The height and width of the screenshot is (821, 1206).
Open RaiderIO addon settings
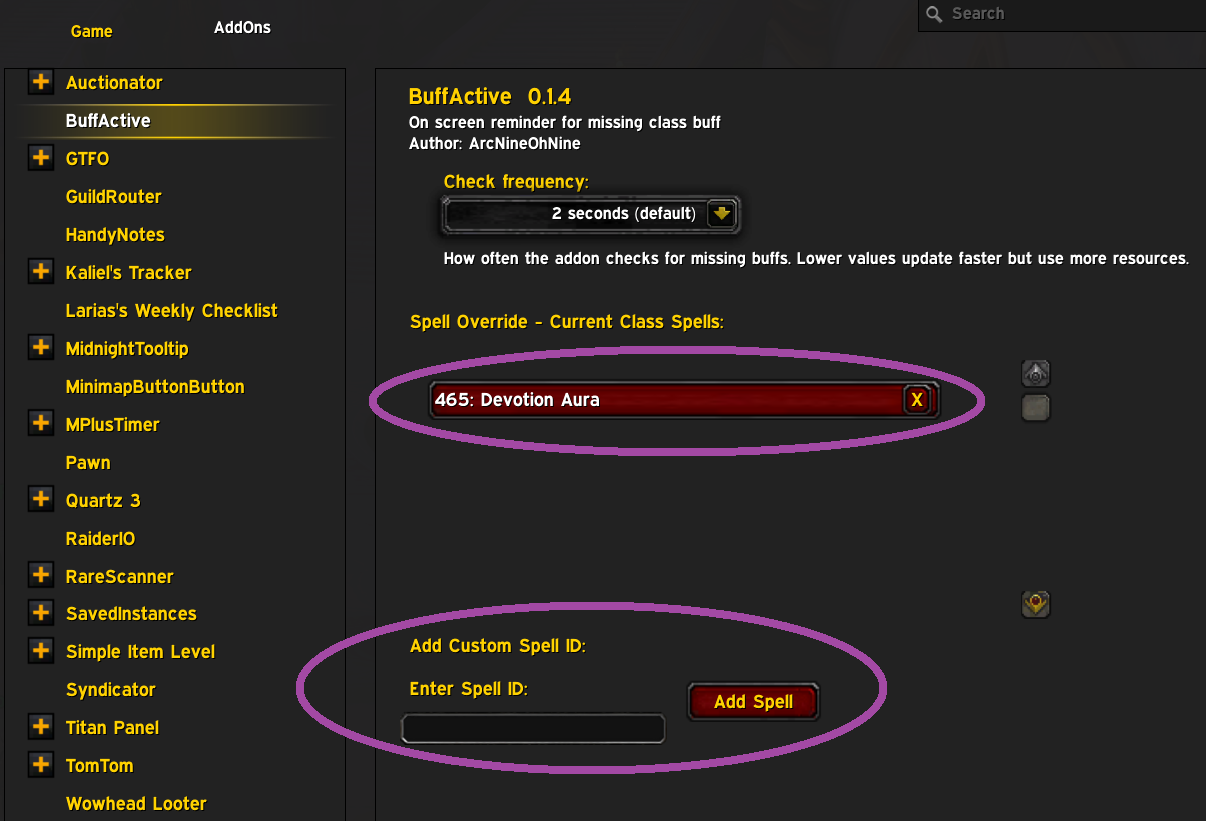pyautogui.click(x=100, y=538)
